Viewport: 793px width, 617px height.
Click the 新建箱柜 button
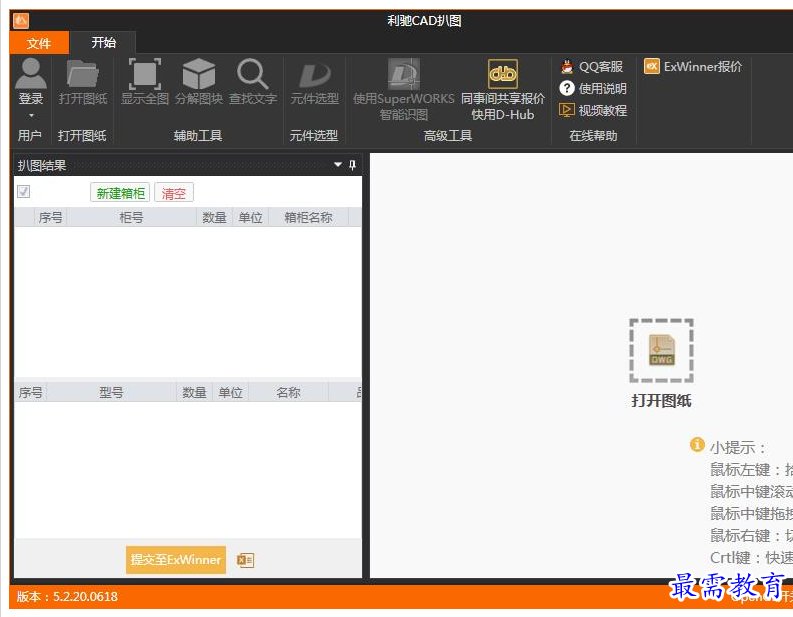click(120, 193)
